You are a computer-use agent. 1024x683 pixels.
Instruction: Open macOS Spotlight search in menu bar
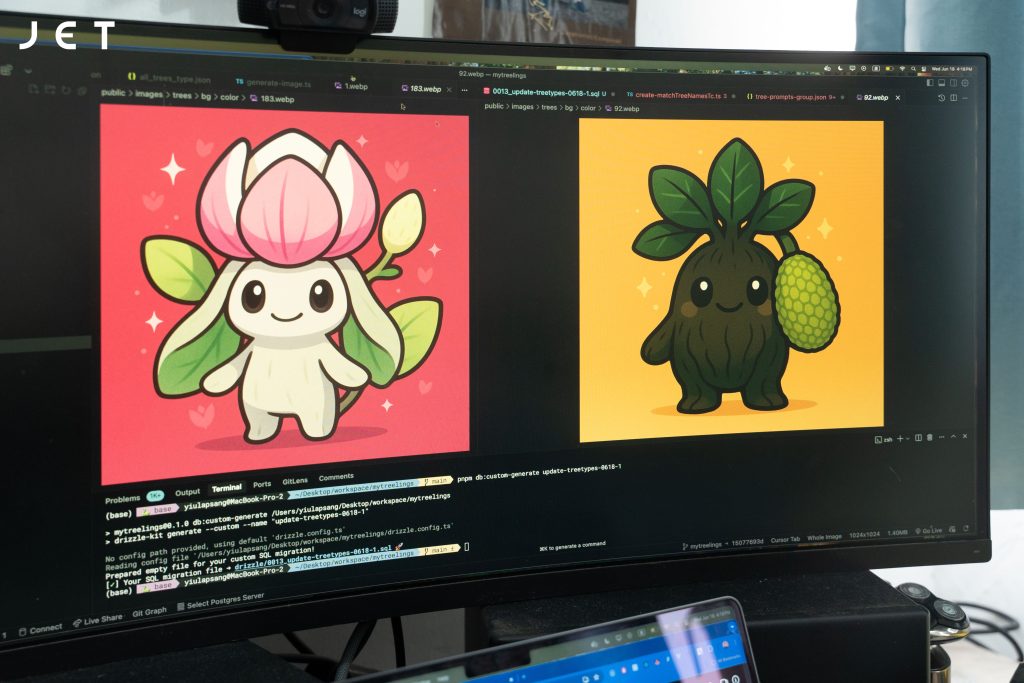[x=914, y=69]
